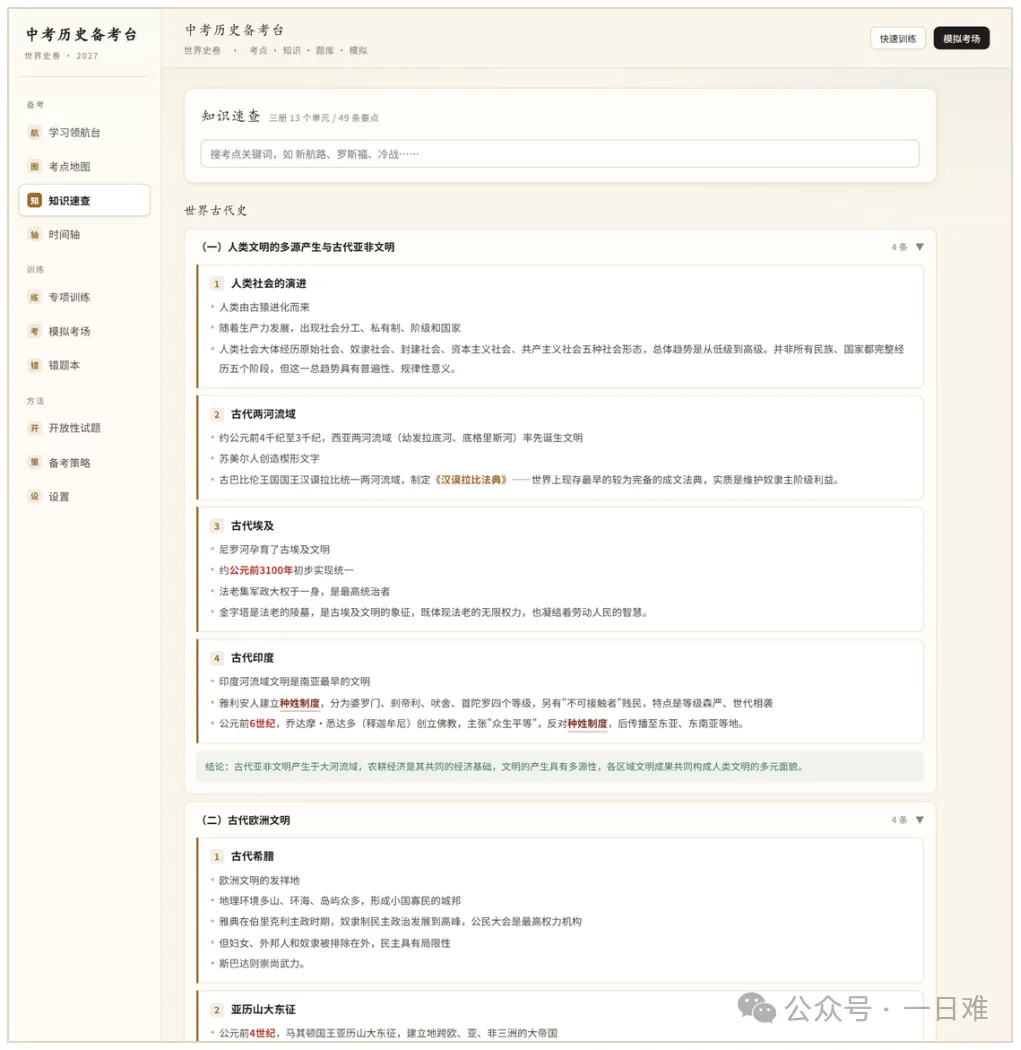This screenshot has width=1021, height=1050.
Task: Click the line 苏美尔人创造楔形文字
Action: click(x=269, y=459)
